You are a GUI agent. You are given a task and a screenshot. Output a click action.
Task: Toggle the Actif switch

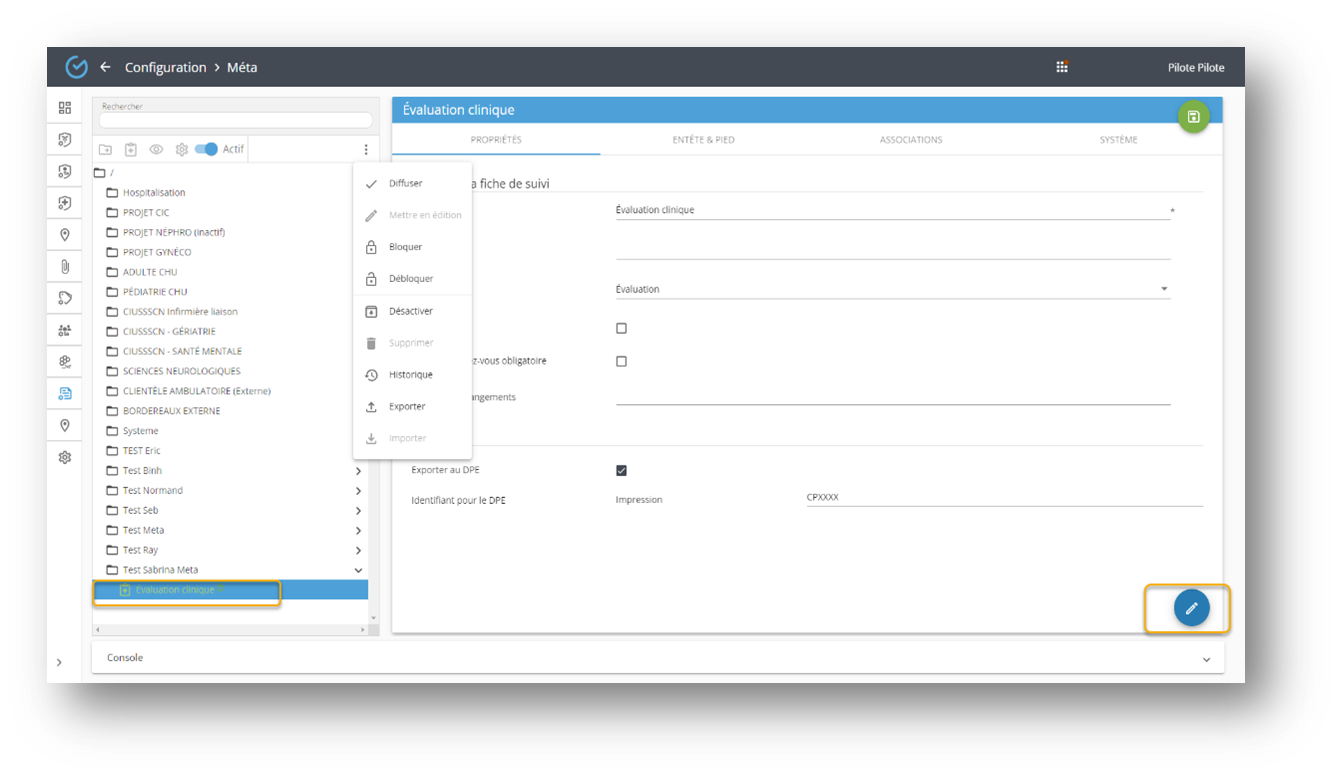pyautogui.click(x=207, y=149)
